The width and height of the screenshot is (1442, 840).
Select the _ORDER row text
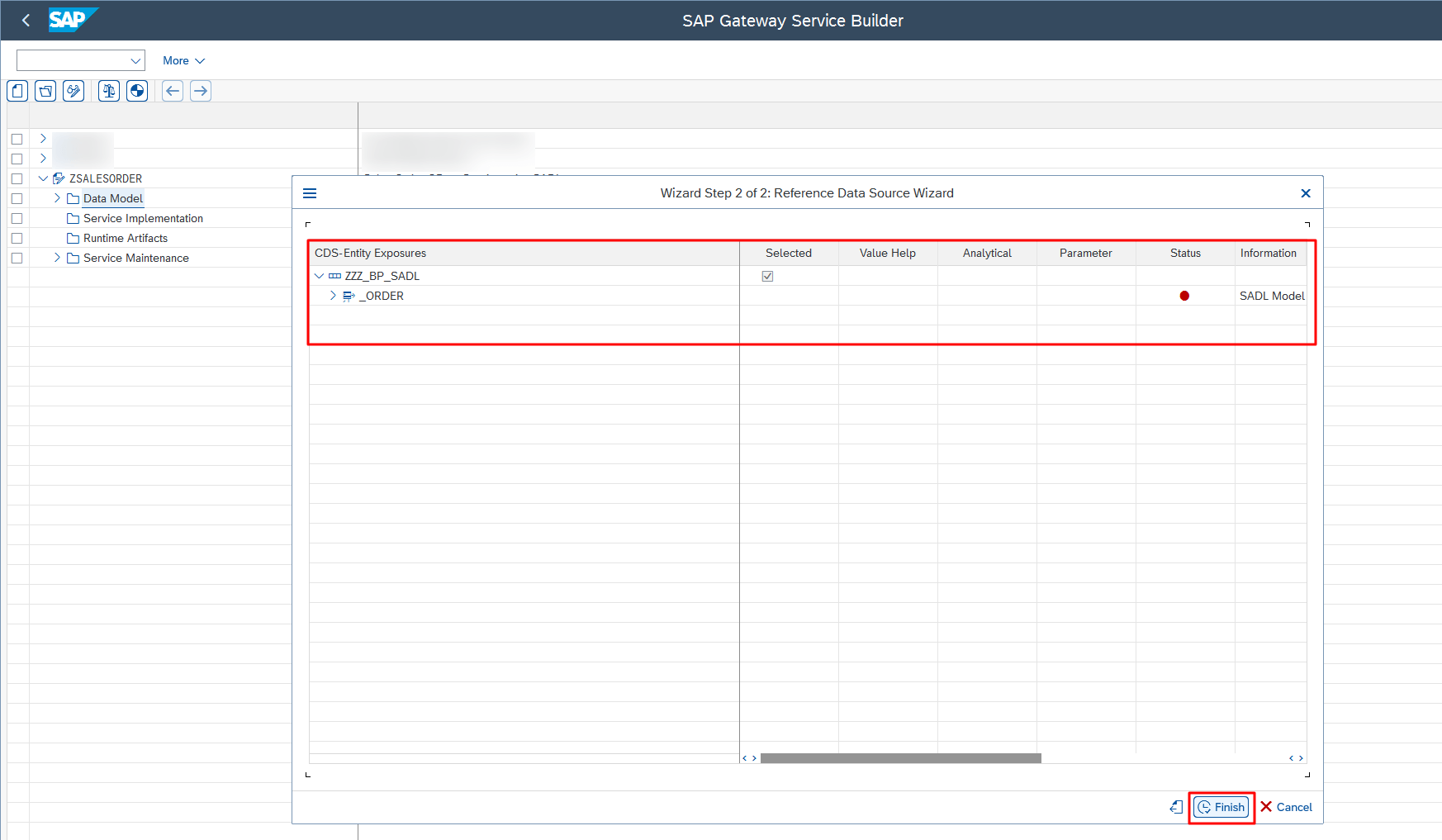tap(382, 296)
